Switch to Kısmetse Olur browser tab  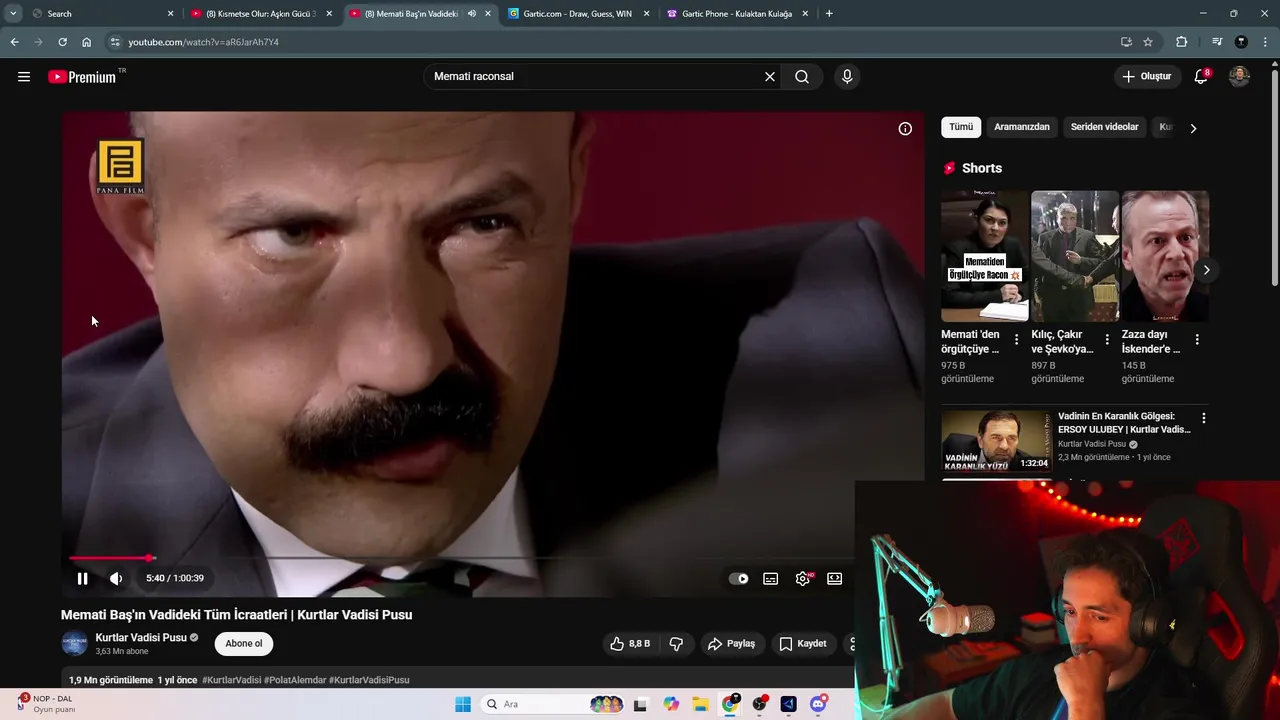(x=260, y=14)
